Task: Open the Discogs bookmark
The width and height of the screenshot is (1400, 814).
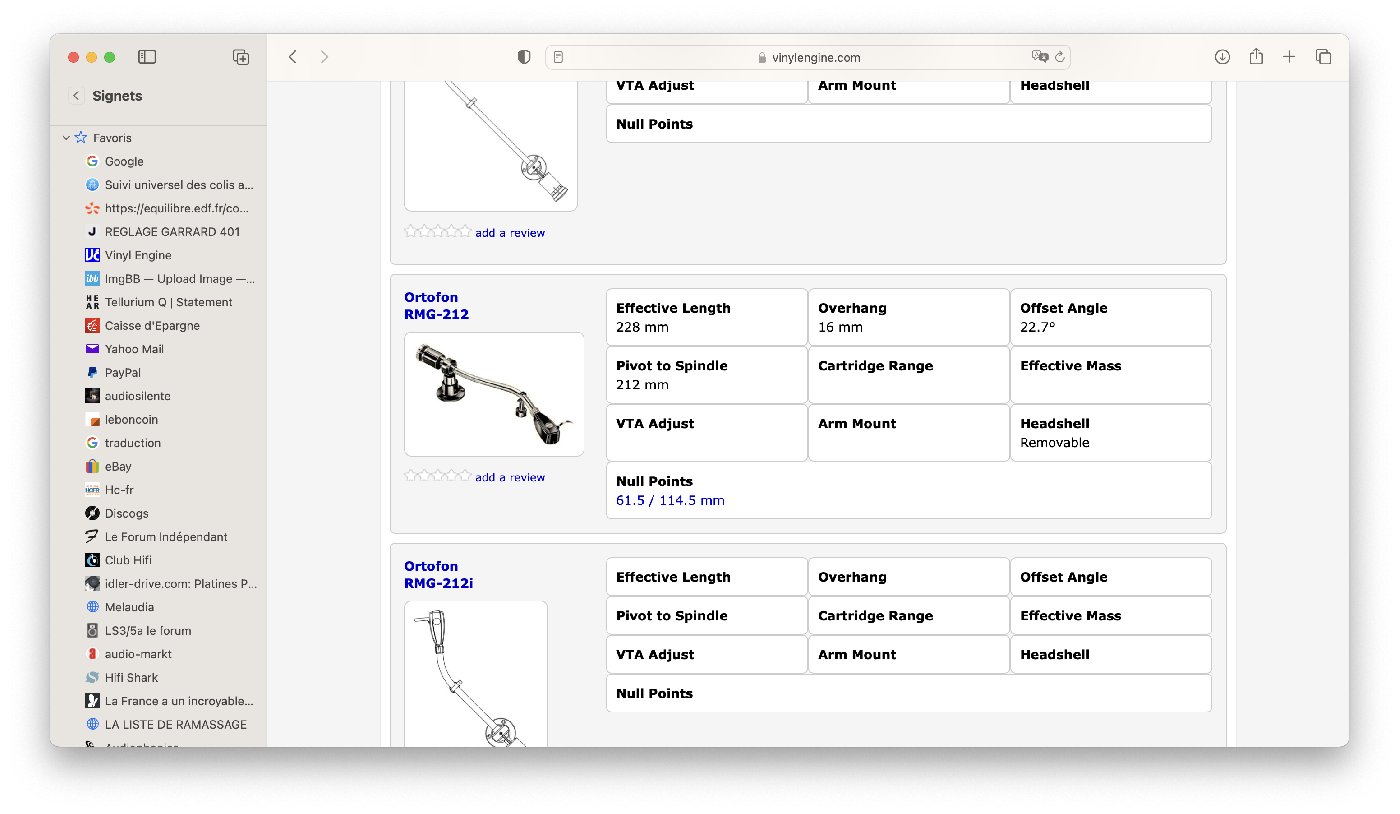Action: (x=126, y=513)
